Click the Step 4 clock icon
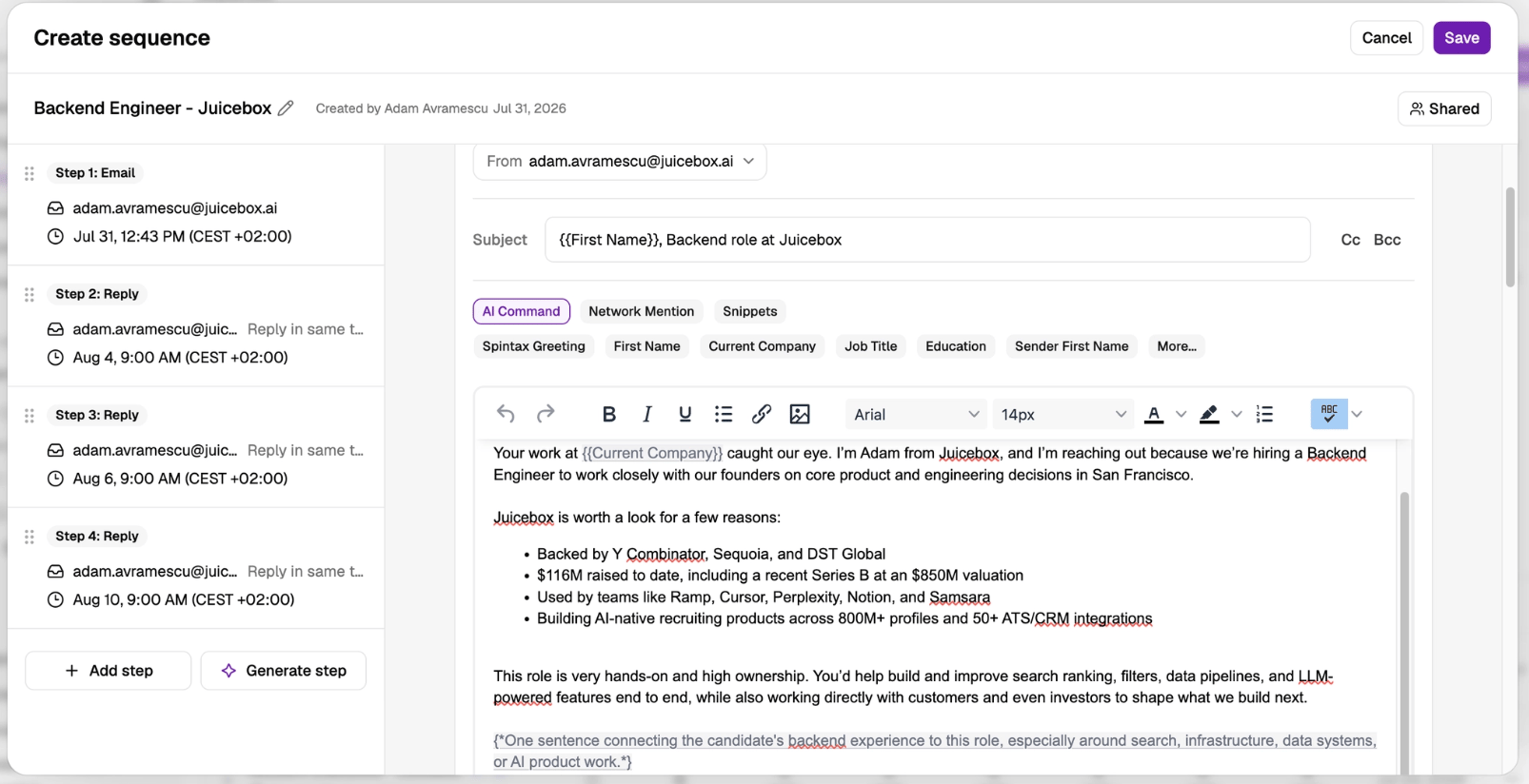This screenshot has height=784, width=1529. [x=55, y=599]
